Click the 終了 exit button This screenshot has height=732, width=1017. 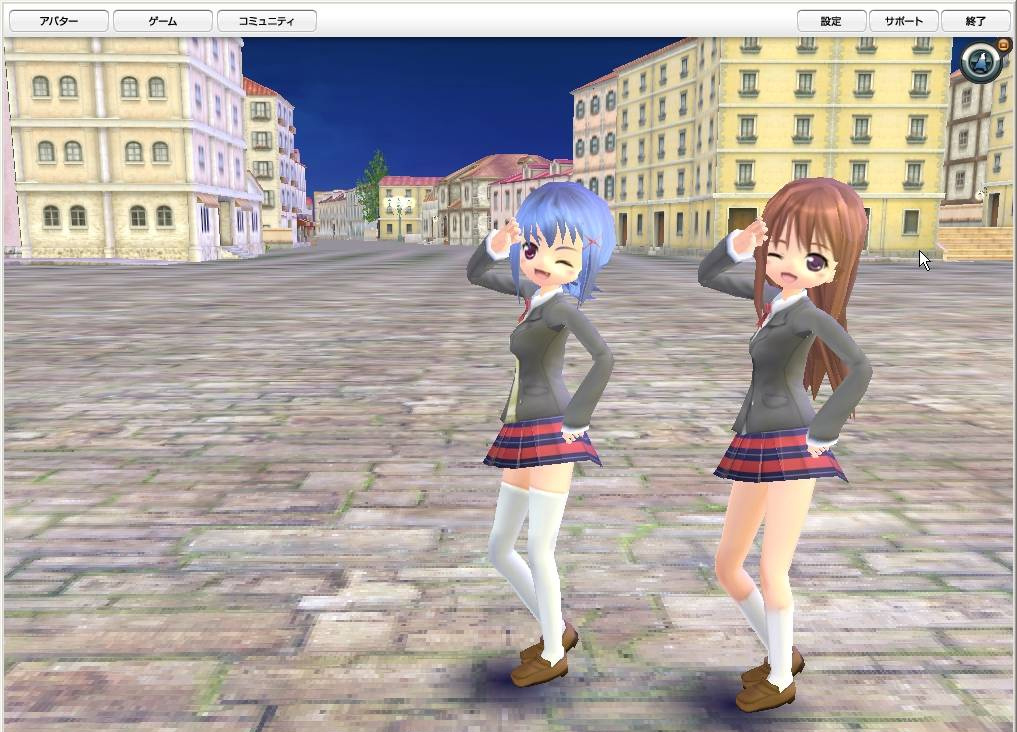pos(975,21)
